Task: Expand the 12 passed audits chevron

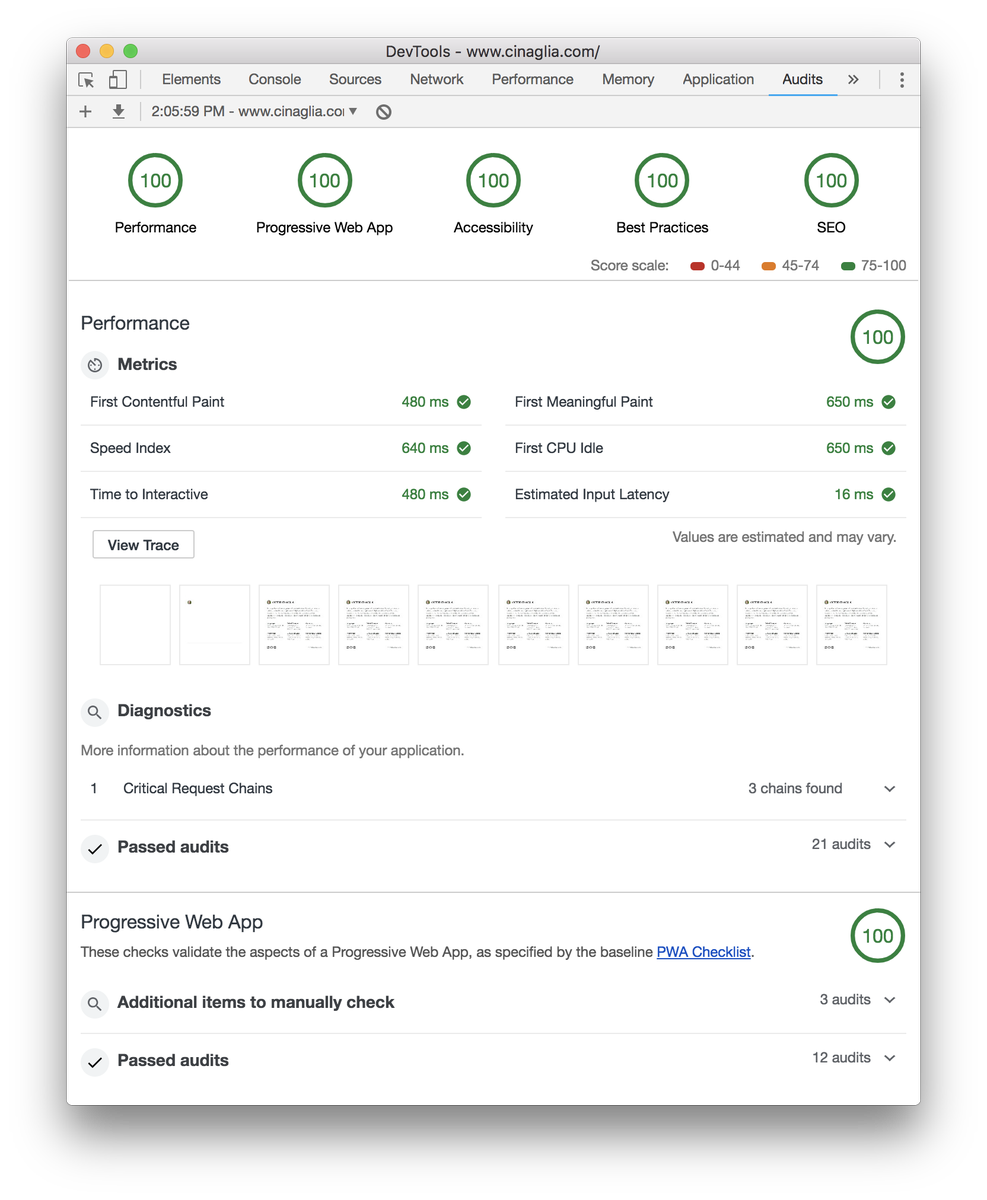Action: coord(890,1058)
